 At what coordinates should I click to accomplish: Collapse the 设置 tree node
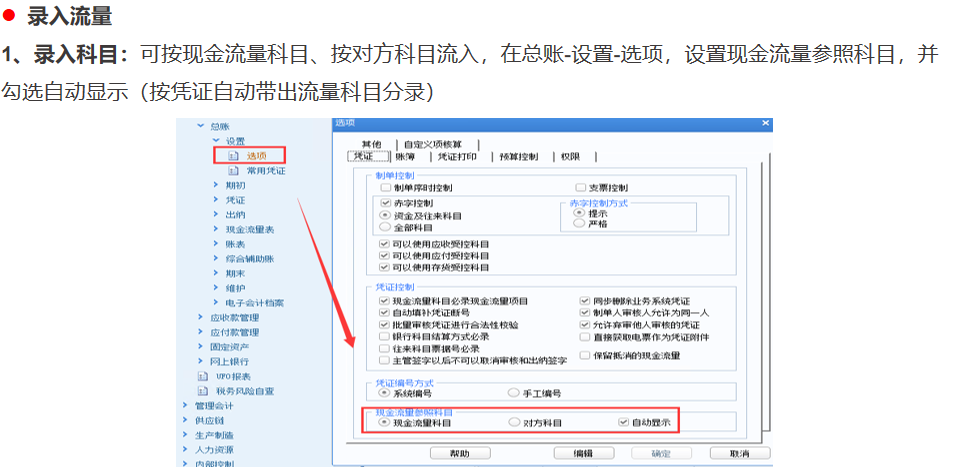[216, 141]
